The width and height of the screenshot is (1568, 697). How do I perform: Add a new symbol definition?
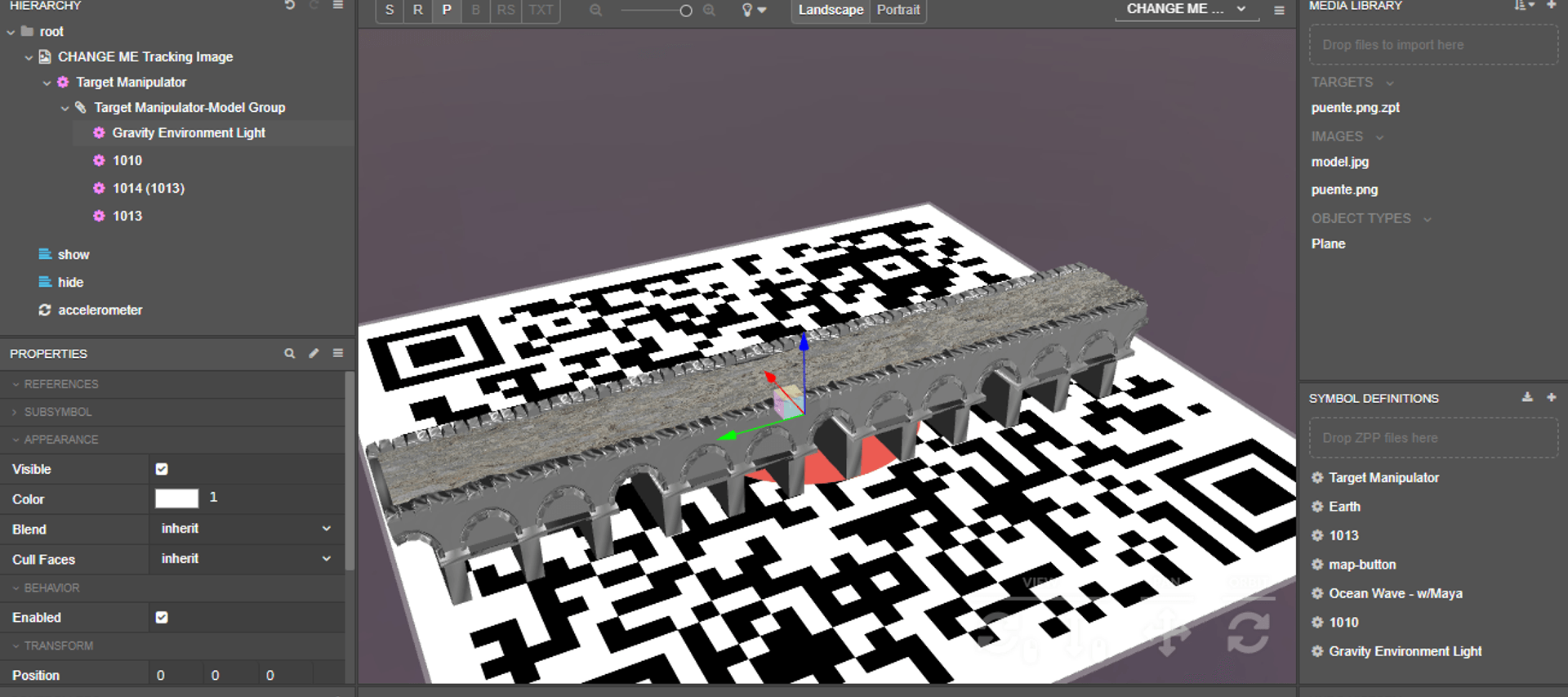coord(1551,397)
